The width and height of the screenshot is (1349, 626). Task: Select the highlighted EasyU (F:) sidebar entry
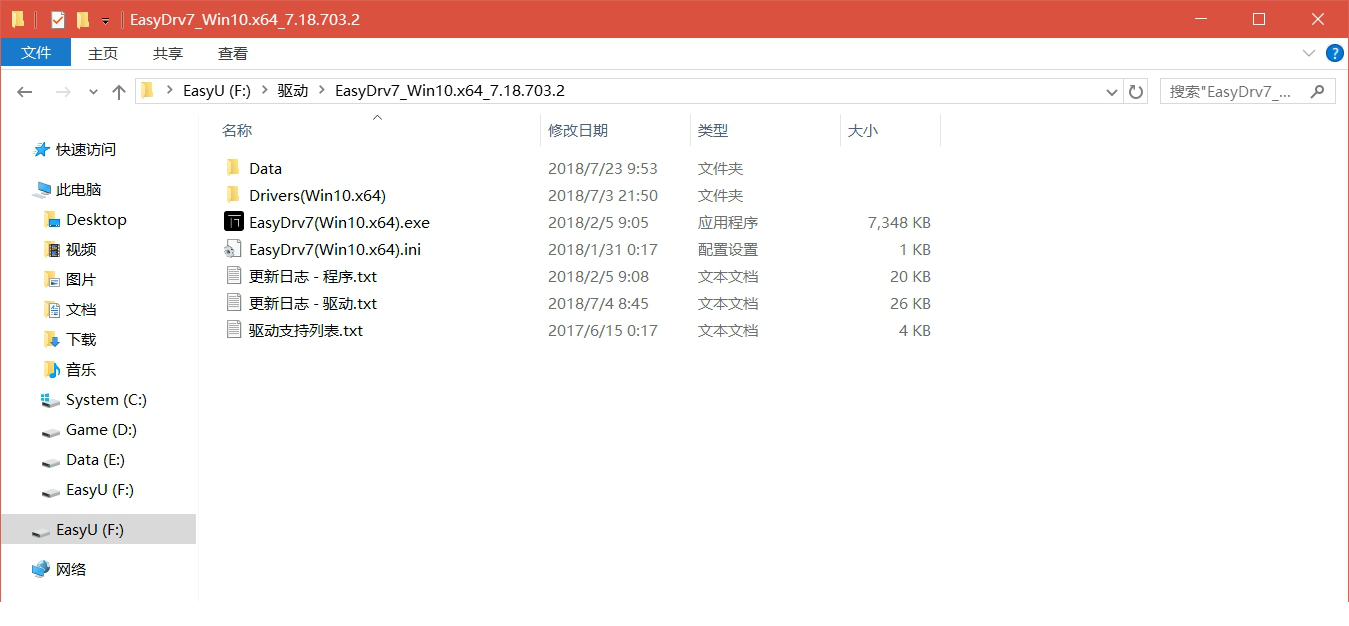click(98, 530)
